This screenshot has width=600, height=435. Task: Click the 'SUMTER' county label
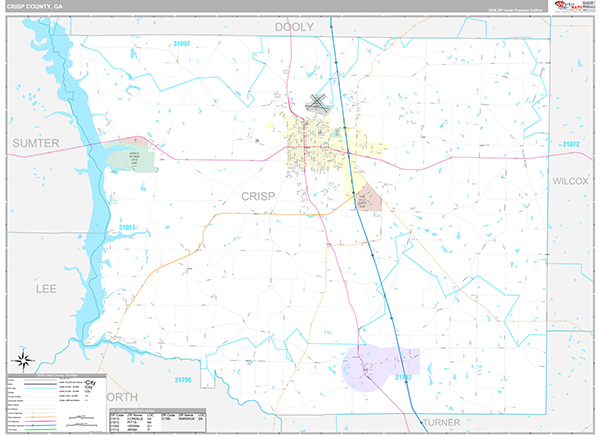point(36,143)
